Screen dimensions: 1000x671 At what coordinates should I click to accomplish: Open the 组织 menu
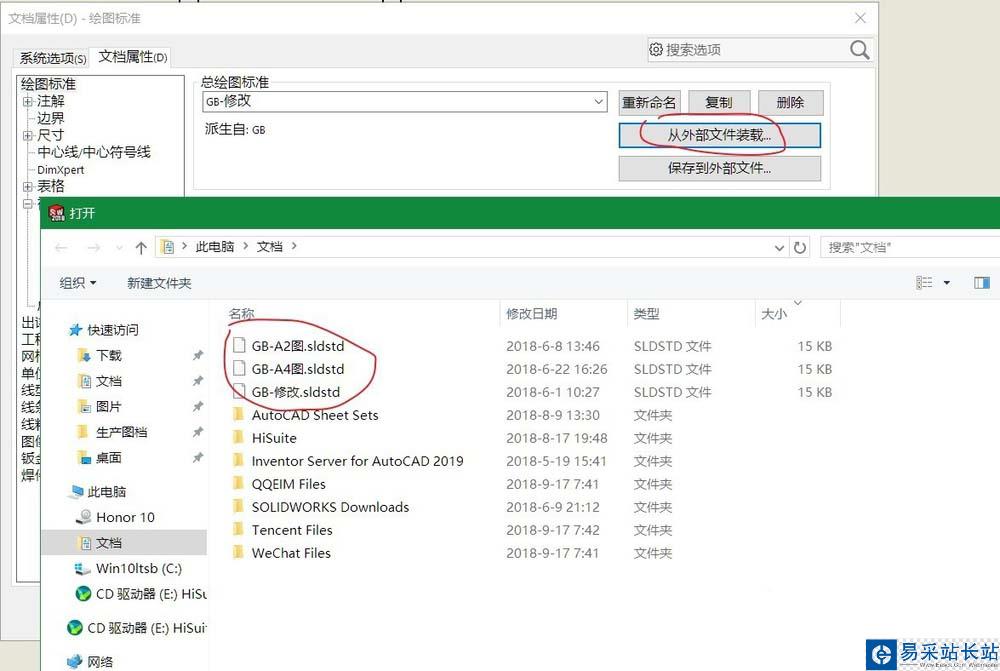pos(78,283)
